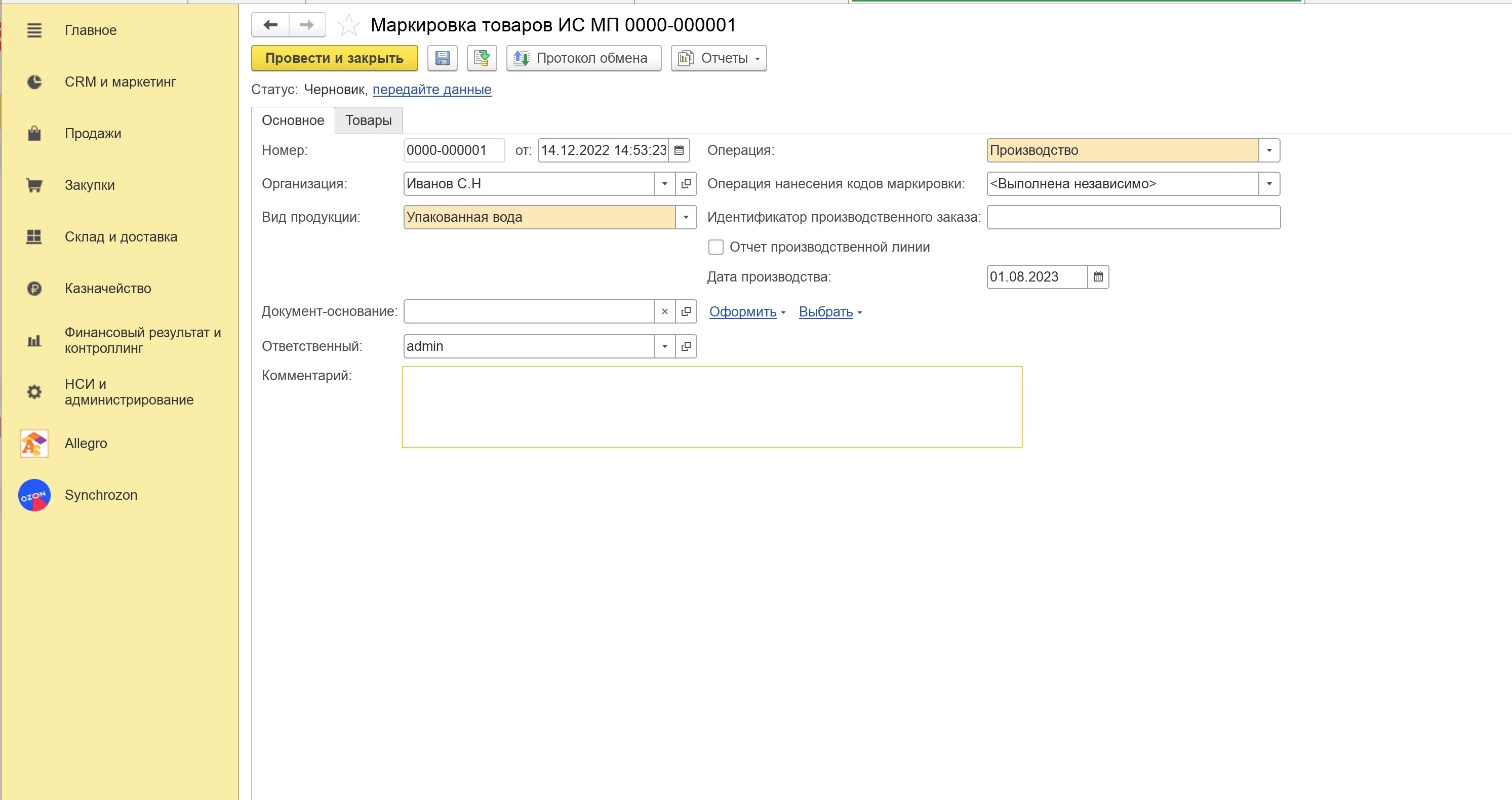
Task: Expand the Организация dropdown list
Action: [664, 184]
